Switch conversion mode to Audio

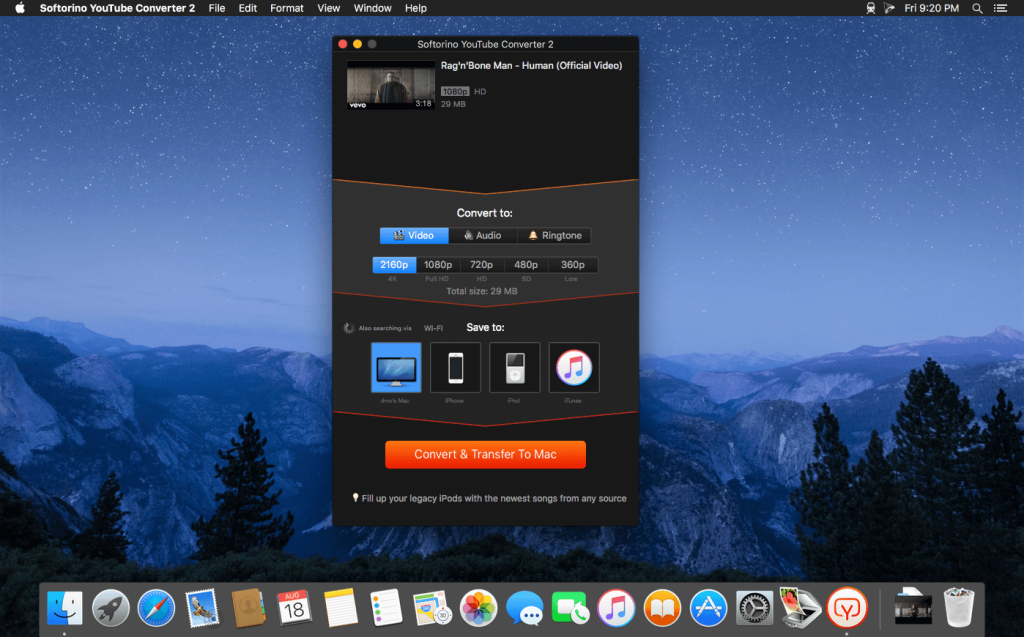click(x=484, y=235)
